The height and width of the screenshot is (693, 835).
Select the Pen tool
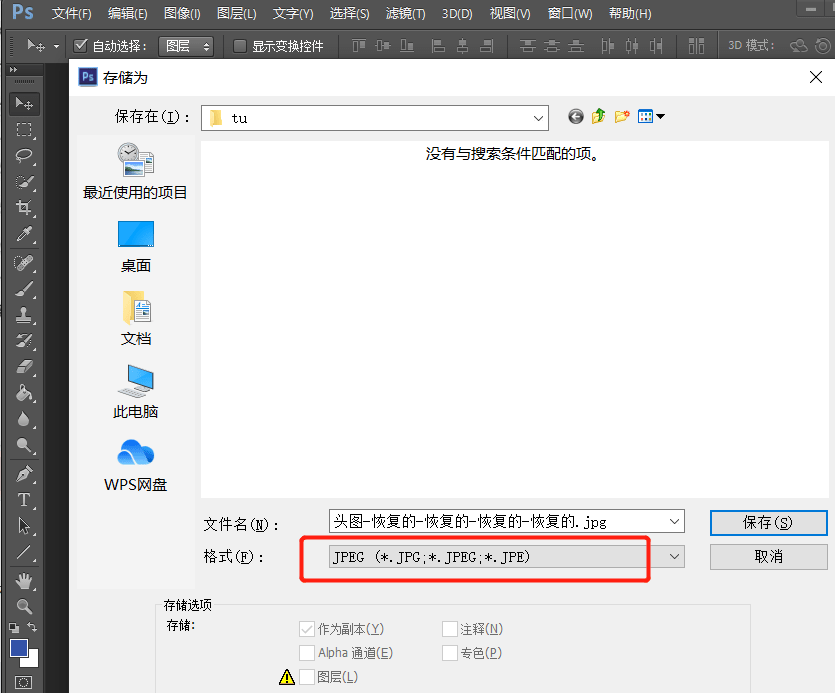point(24,474)
